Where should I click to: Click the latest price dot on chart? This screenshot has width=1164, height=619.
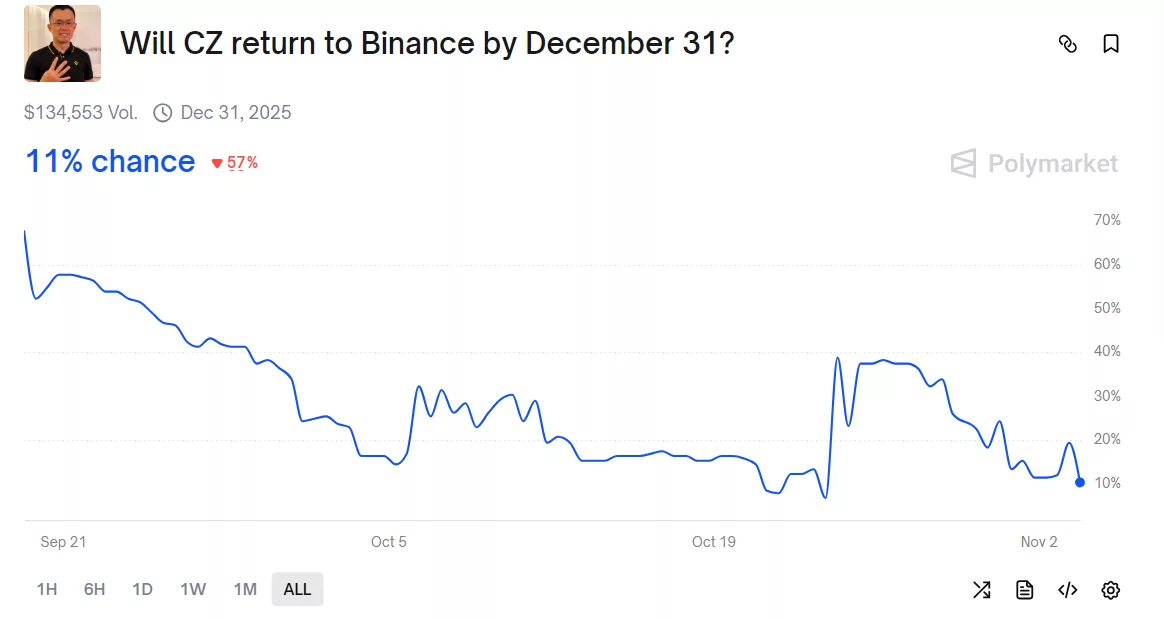1079,482
